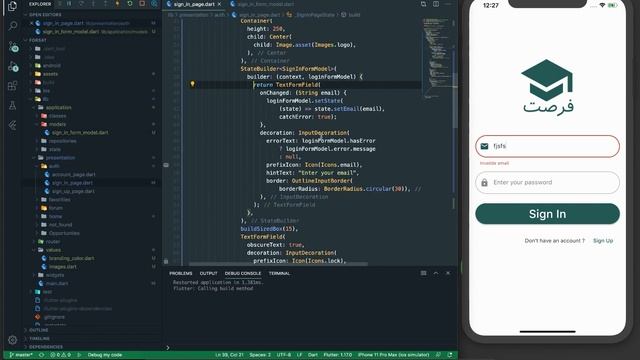Click the feedback icon in status bar

pyautogui.click(x=438, y=355)
